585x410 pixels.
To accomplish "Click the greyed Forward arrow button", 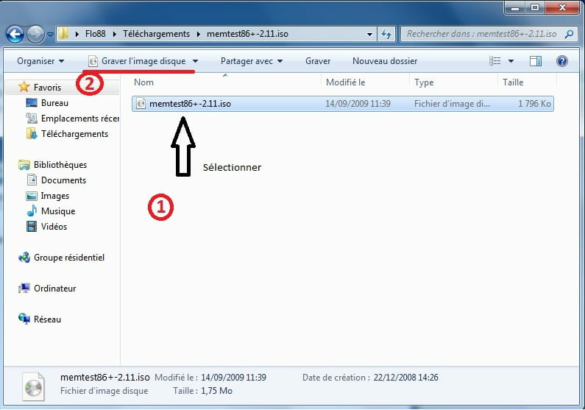I will tap(35, 34).
